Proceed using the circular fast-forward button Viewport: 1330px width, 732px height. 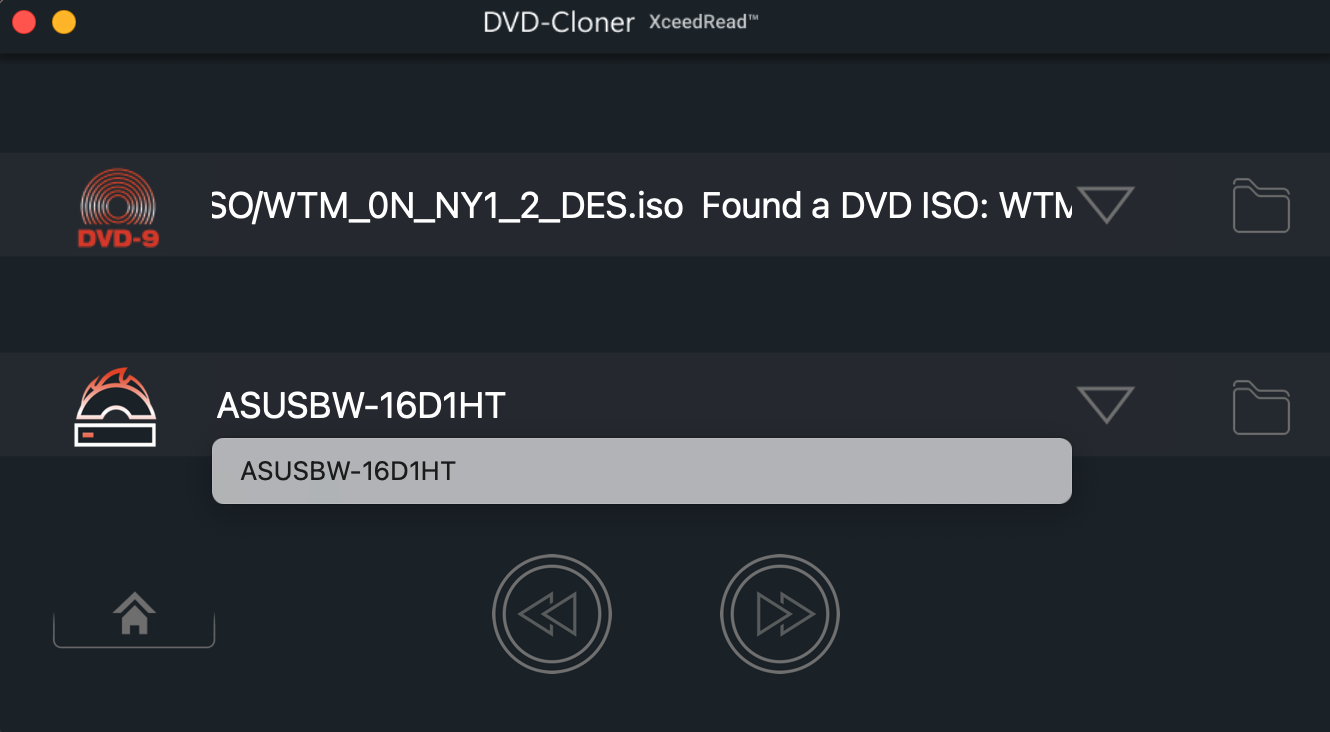(x=780, y=614)
